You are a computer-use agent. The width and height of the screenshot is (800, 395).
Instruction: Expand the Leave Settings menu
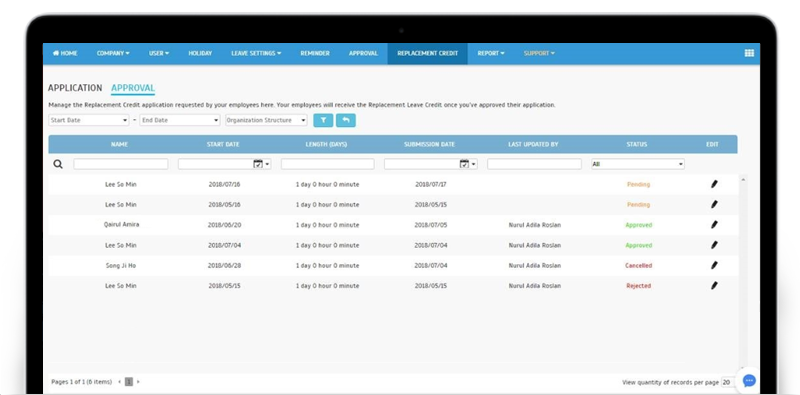pyautogui.click(x=256, y=53)
